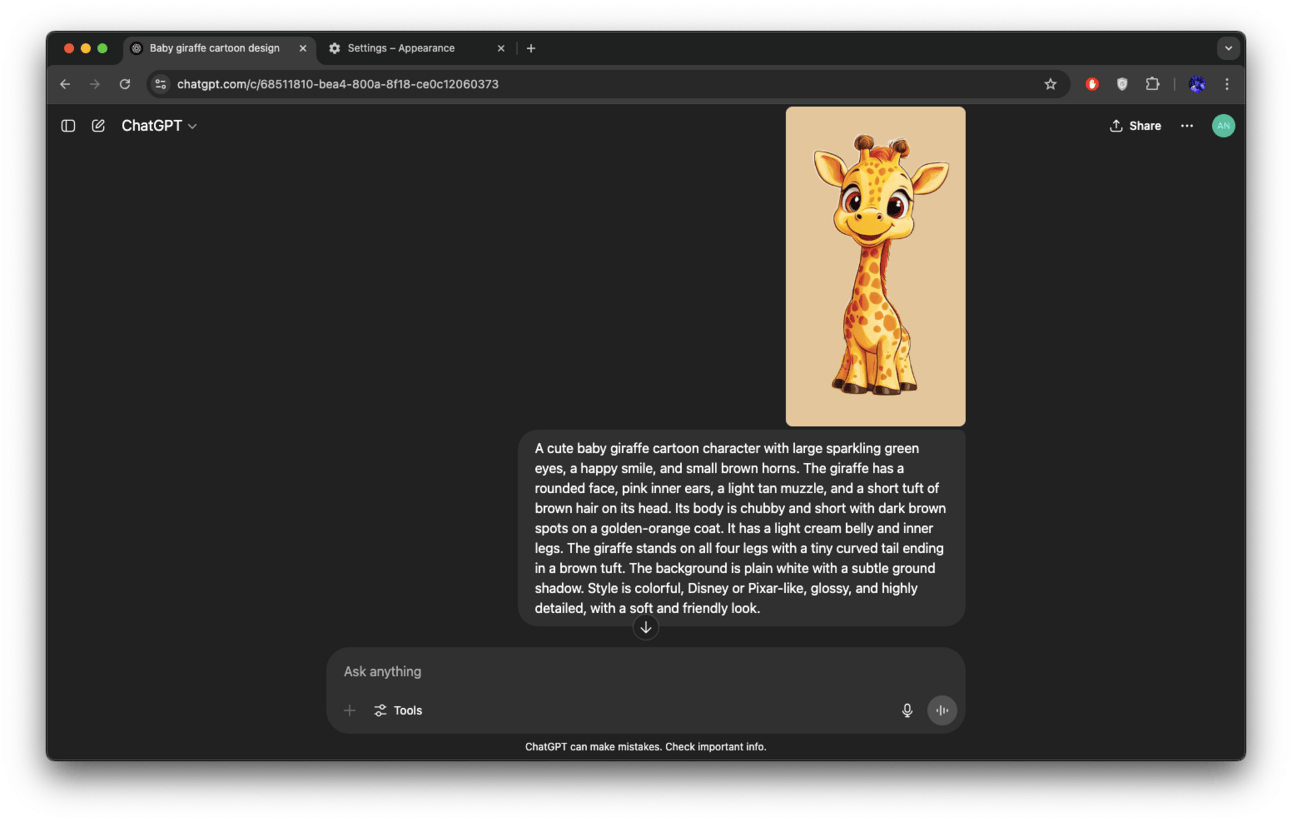Switch to Settings – Appearance tab
This screenshot has height=822, width=1292.
point(417,48)
